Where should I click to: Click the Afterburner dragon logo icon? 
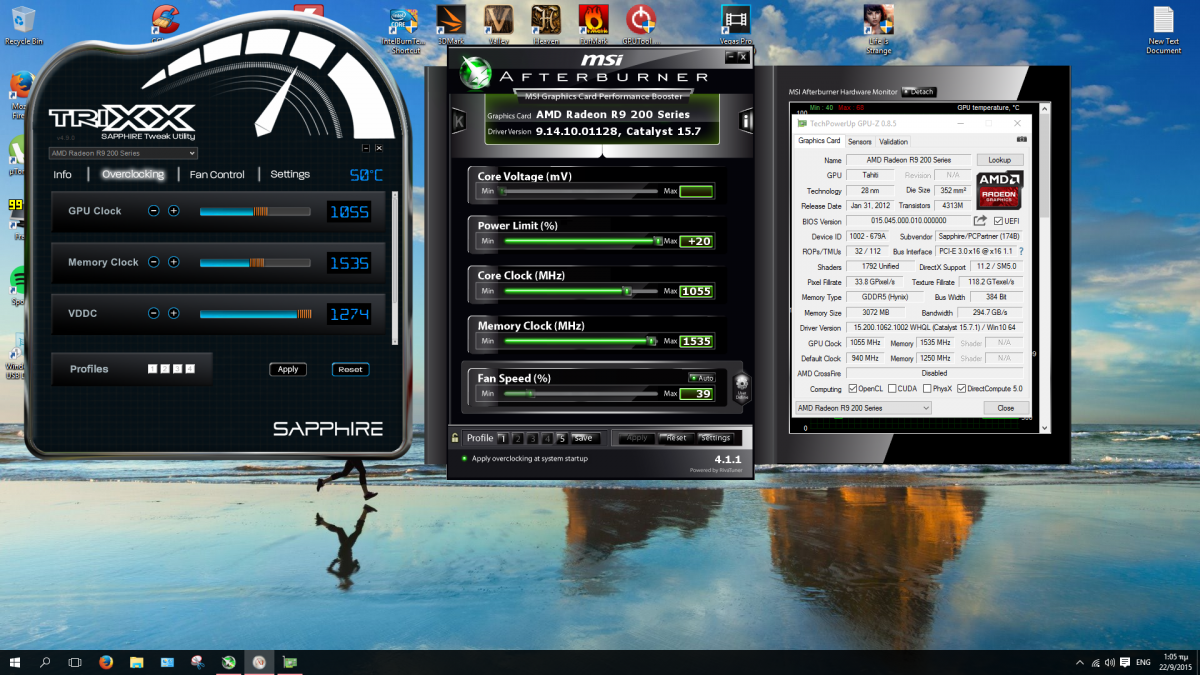pyautogui.click(x=474, y=73)
